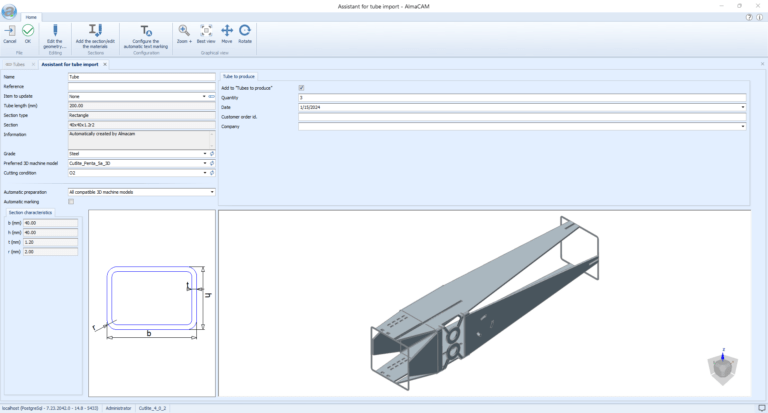This screenshot has height=413, width=768.
Task: Select the Move view tool
Action: coord(227,32)
